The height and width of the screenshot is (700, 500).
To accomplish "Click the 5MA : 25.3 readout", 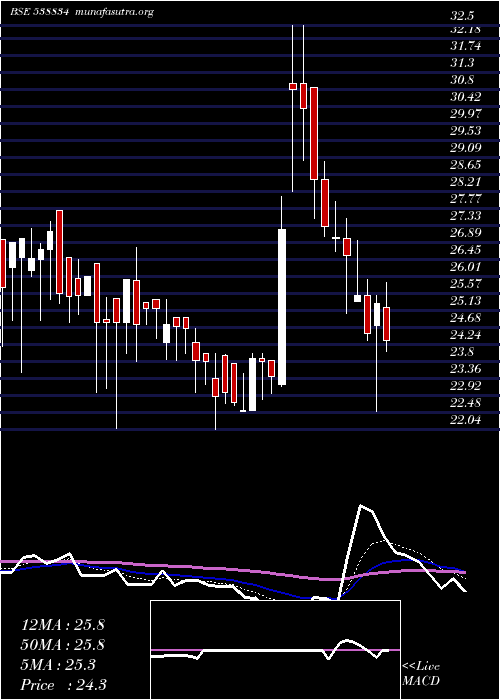I will click(x=58, y=665).
